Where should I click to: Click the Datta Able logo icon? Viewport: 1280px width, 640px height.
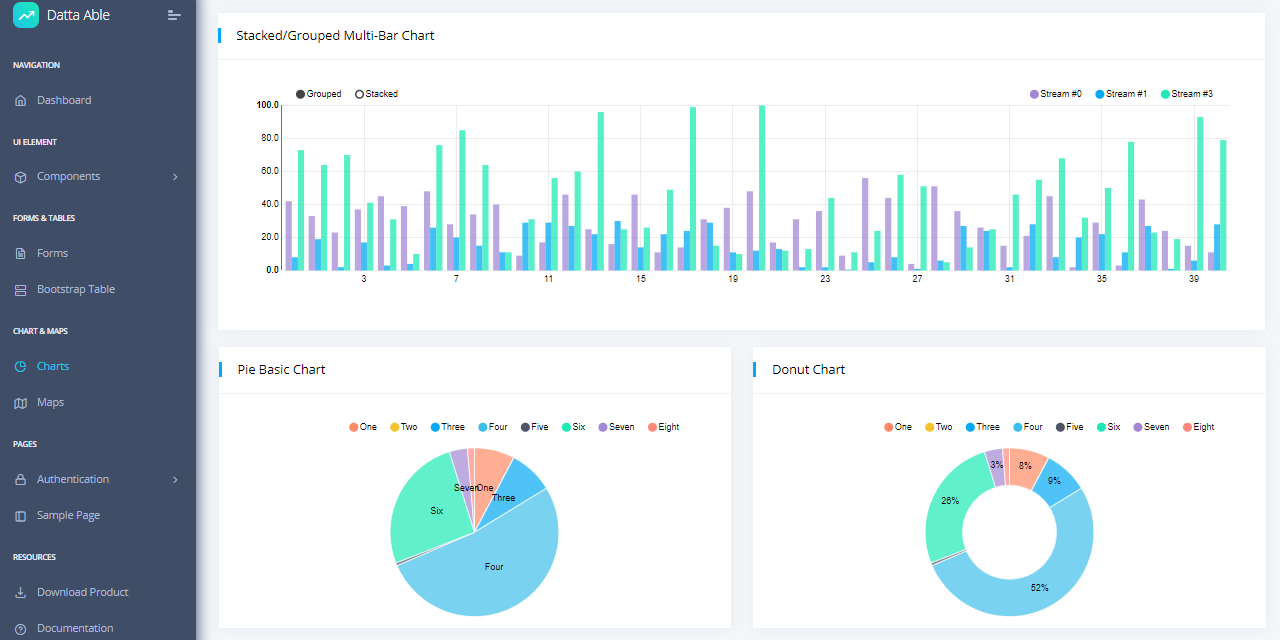[26, 15]
